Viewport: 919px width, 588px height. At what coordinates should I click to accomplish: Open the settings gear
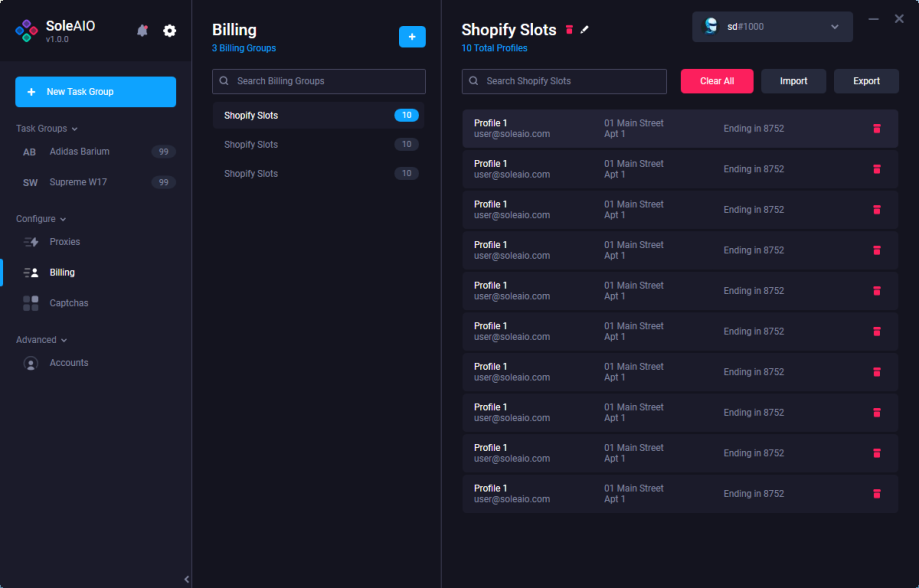point(169,30)
